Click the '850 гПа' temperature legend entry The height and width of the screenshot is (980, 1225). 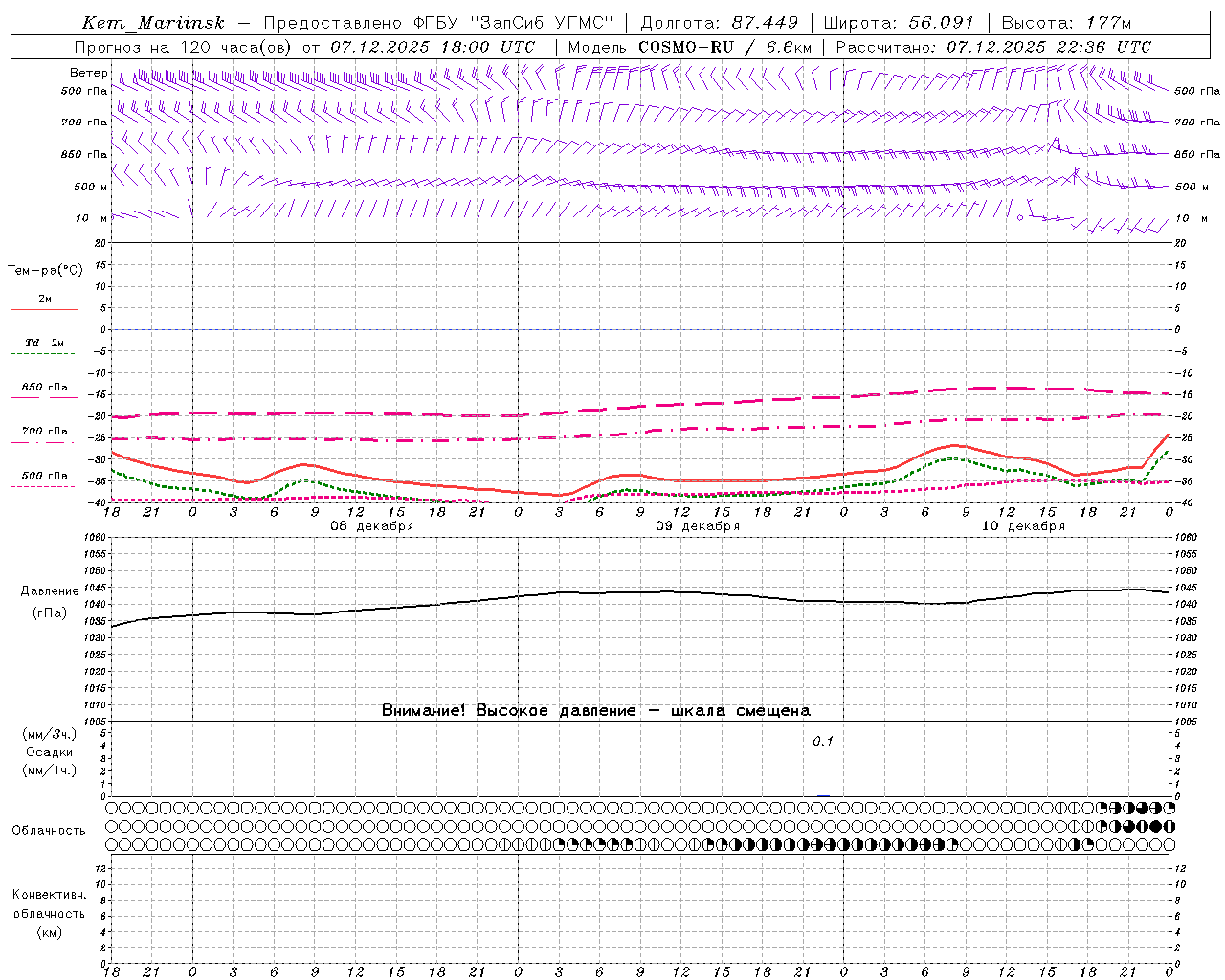pos(45,388)
